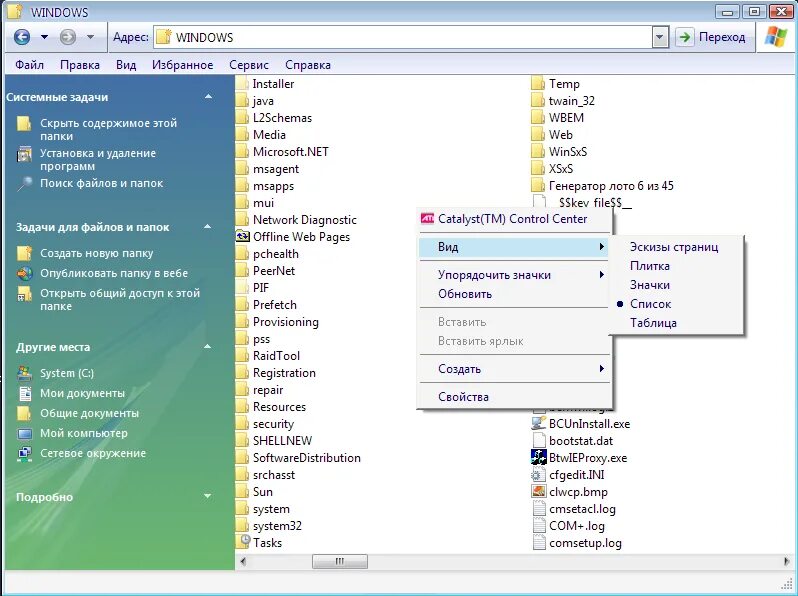The height and width of the screenshot is (596, 798).
Task: Click the 'Сетевое окружение' link
Action: [x=93, y=453]
